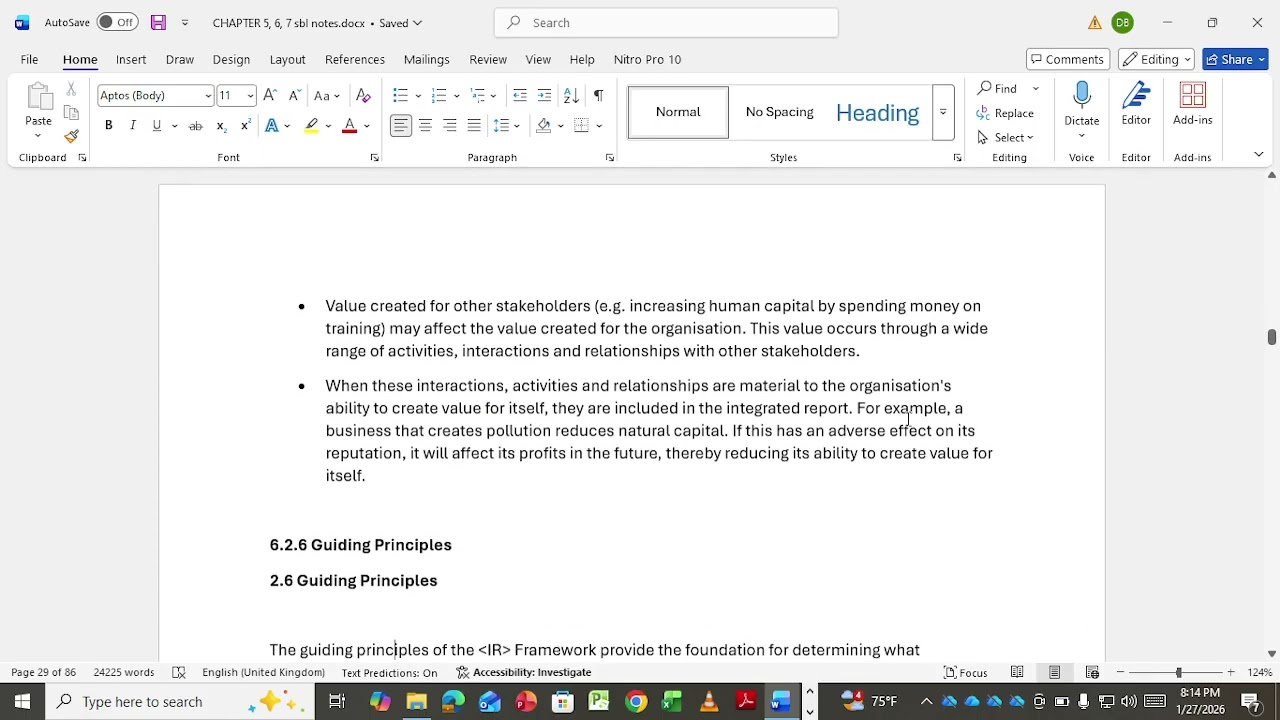Open the File menu
This screenshot has height=720, width=1280.
coord(29,59)
